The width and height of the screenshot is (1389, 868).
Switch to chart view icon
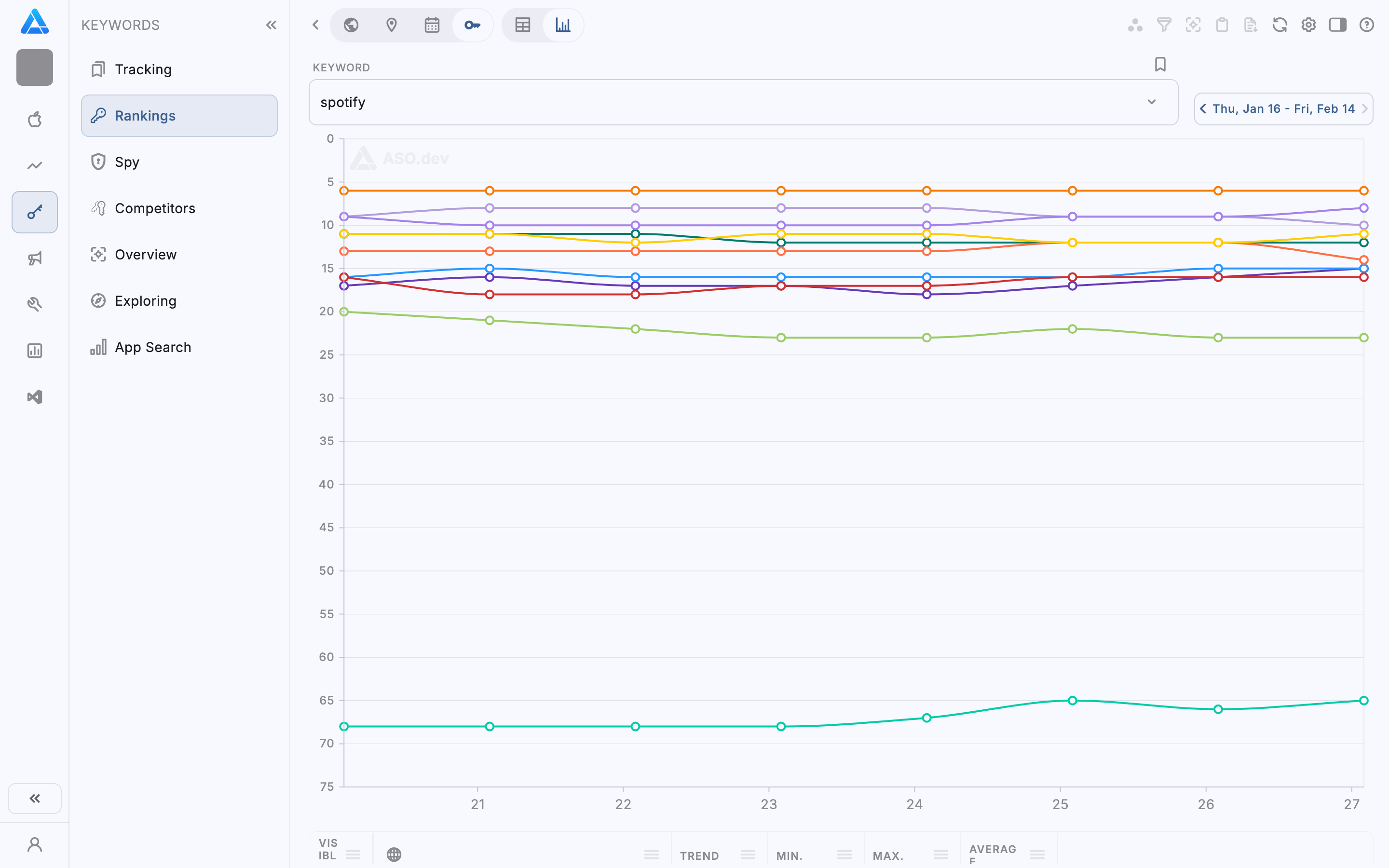coord(563,25)
